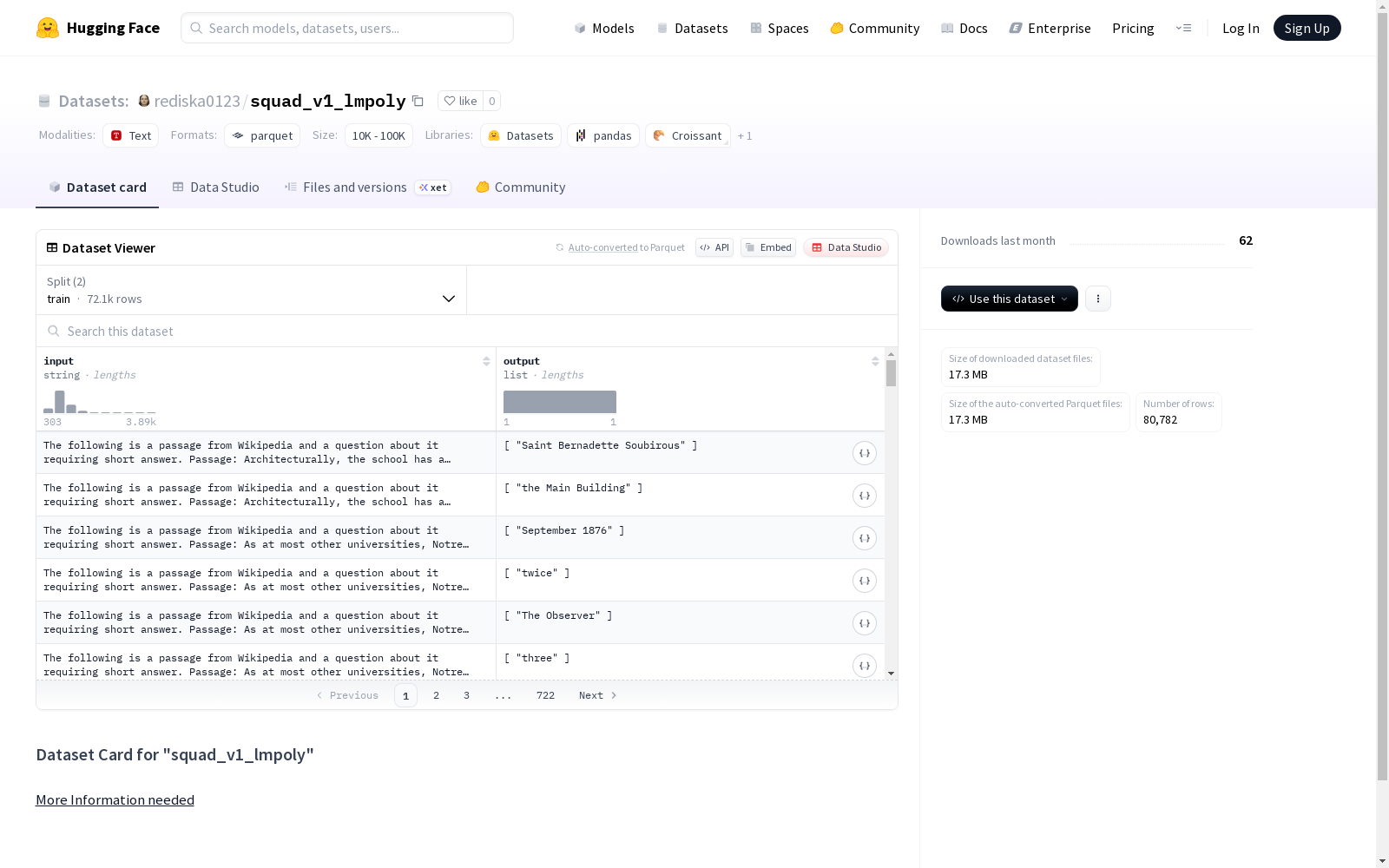Show the +1 additional libraries
Screen dimensions: 1389x868
click(x=745, y=135)
